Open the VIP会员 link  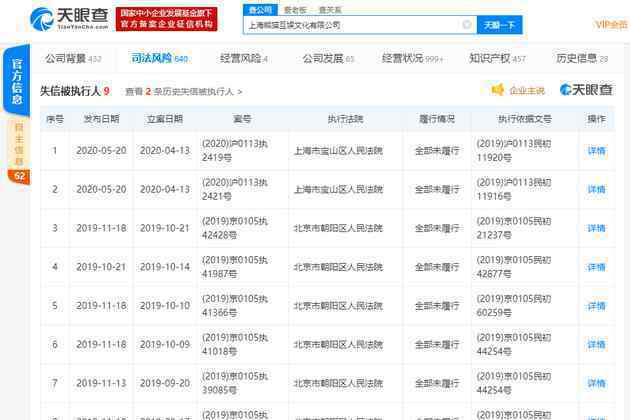(611, 25)
